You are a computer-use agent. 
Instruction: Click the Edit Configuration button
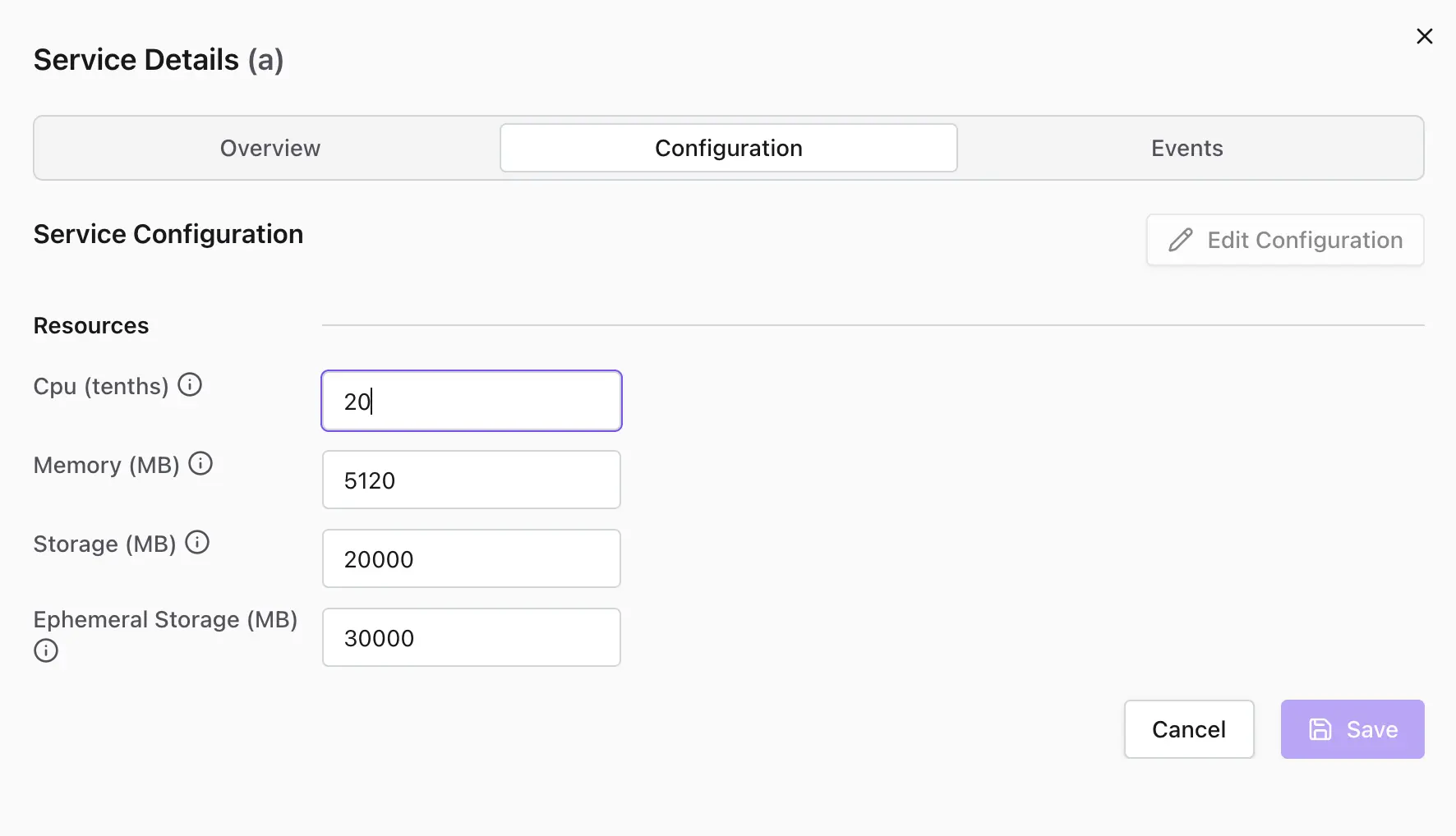tap(1285, 240)
